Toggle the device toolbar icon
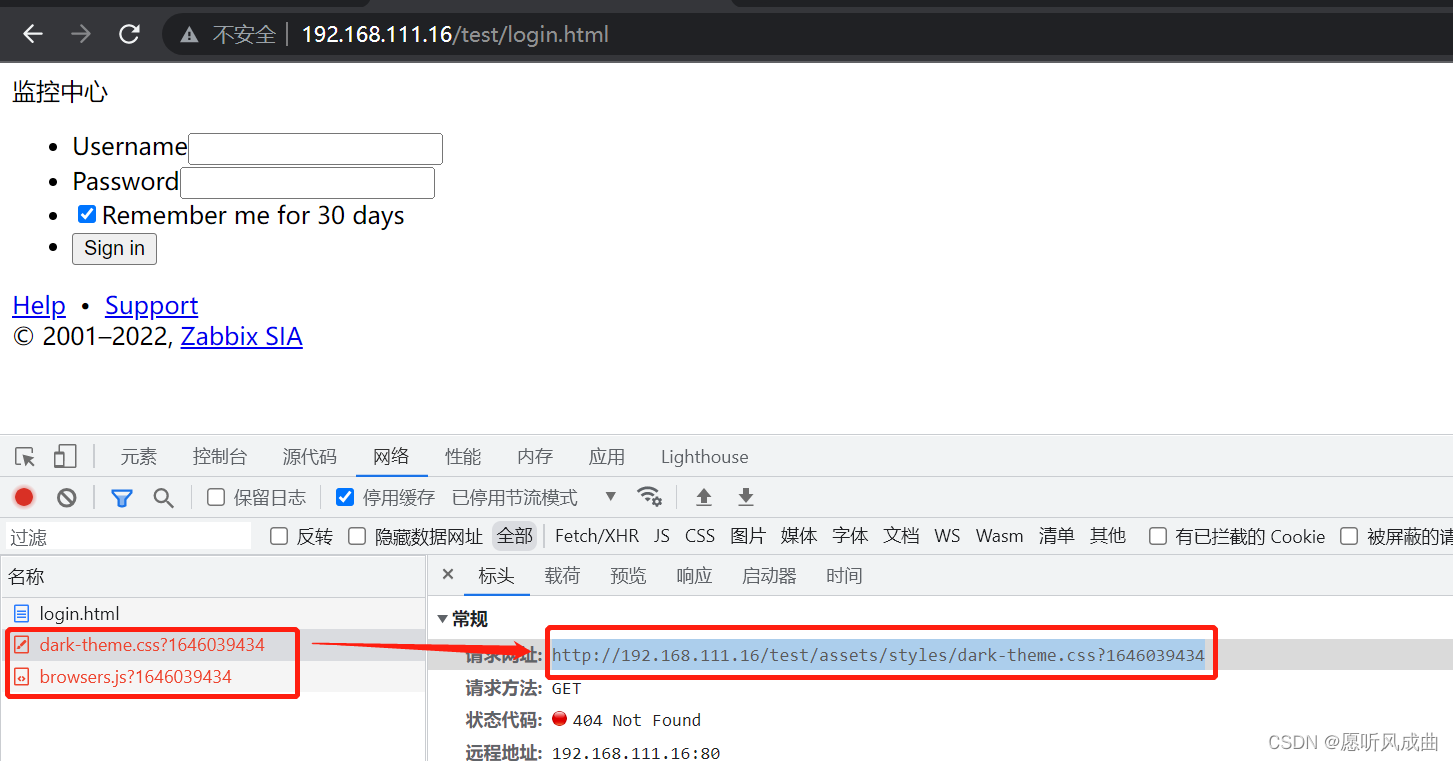The width and height of the screenshot is (1453, 761). [65, 457]
